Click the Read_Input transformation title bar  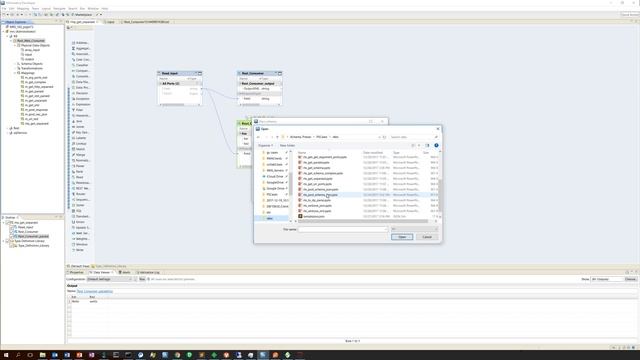point(180,73)
